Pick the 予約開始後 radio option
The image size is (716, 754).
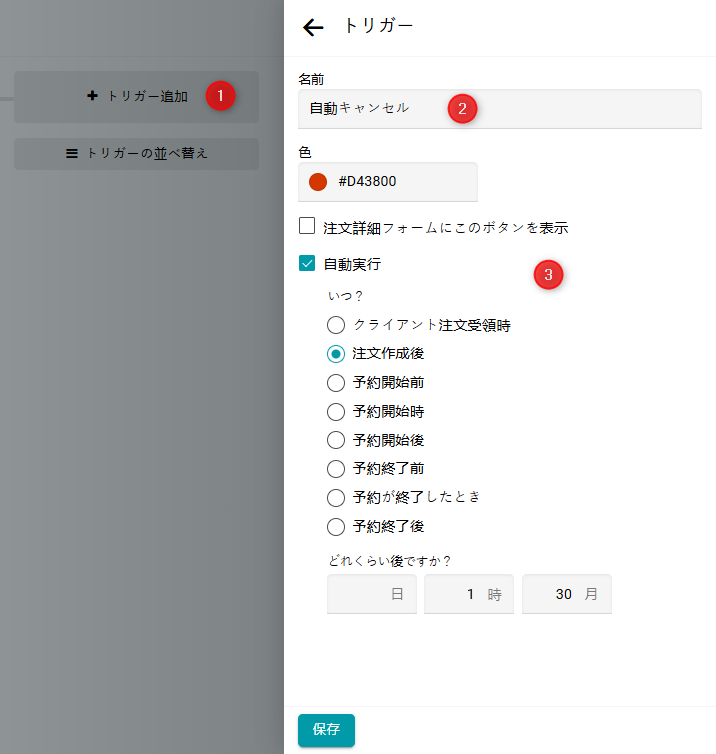(x=336, y=440)
